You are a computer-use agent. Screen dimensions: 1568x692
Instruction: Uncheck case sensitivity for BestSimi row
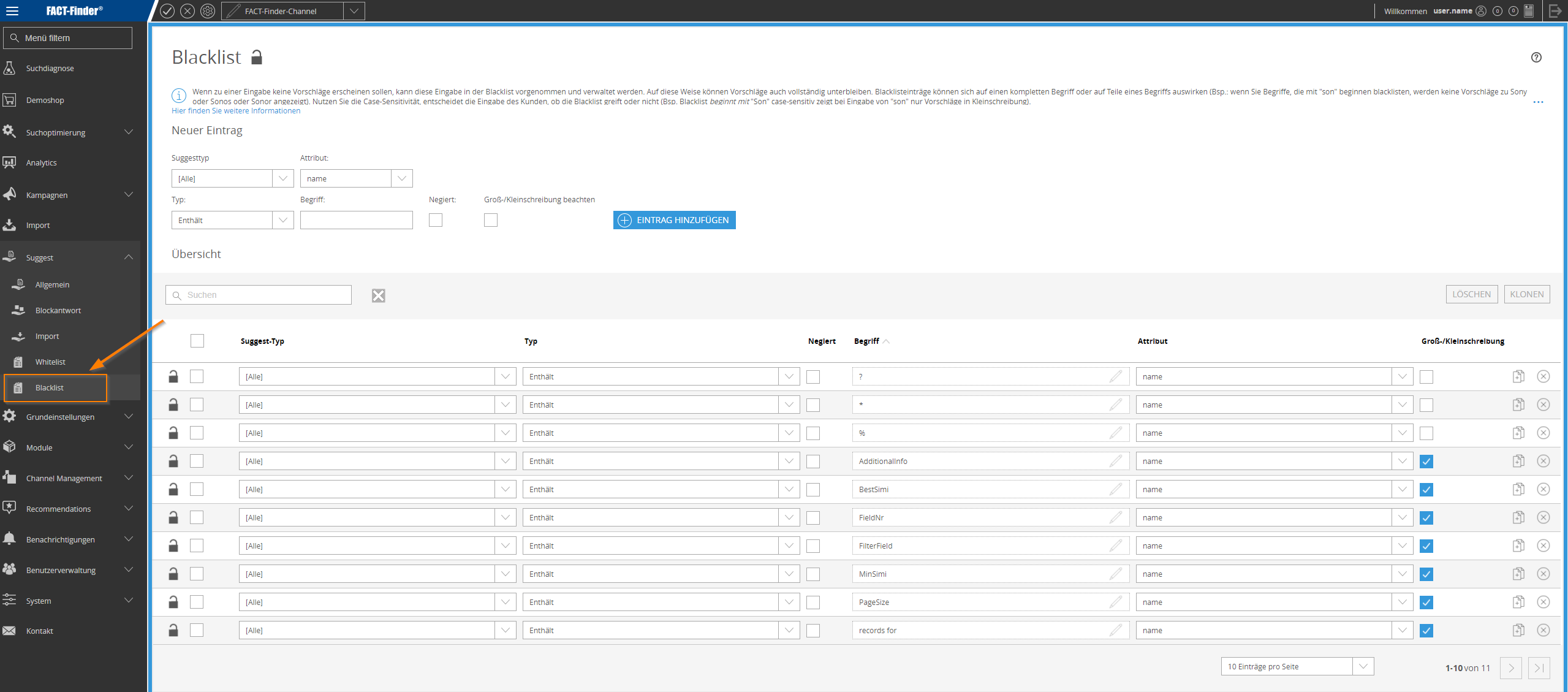coord(1426,490)
